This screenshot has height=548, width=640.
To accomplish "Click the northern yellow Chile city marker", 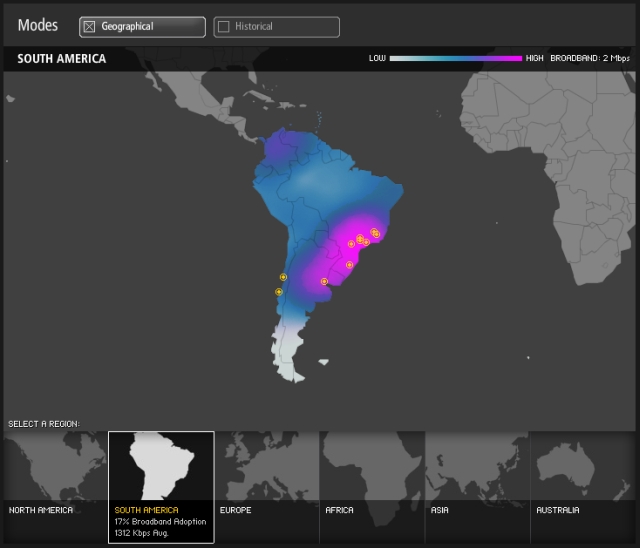I will tap(283, 277).
